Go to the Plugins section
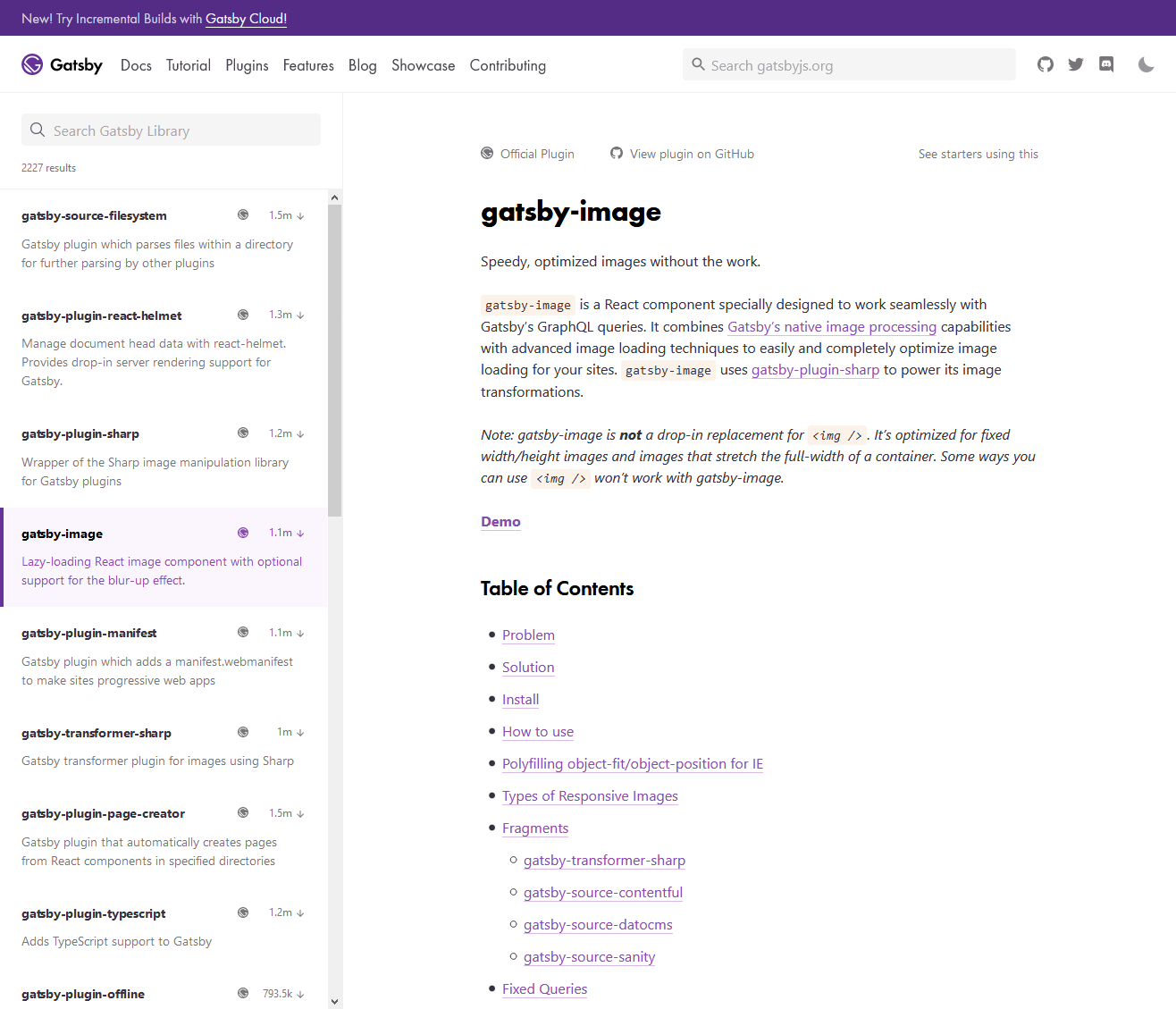The height and width of the screenshot is (1009, 1176). pos(247,65)
